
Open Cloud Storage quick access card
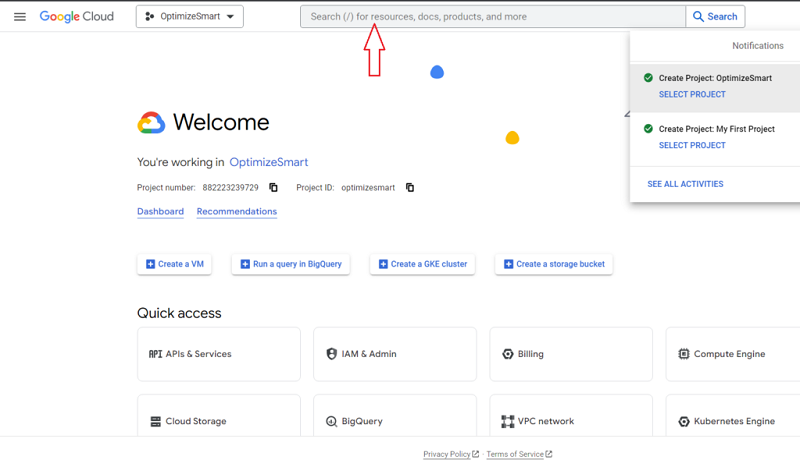tap(219, 415)
